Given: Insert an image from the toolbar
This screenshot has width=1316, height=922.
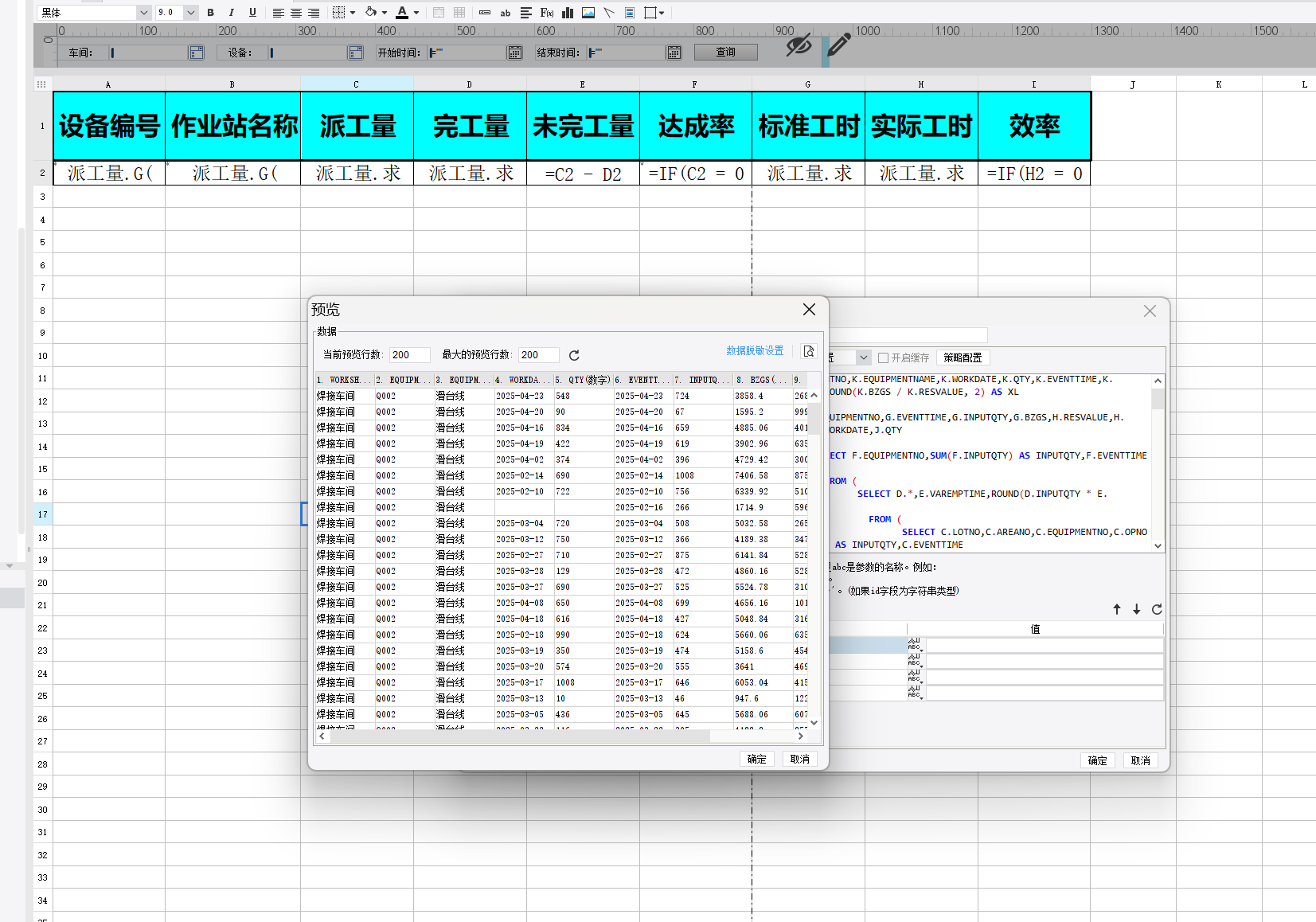Looking at the screenshot, I should click(x=588, y=13).
